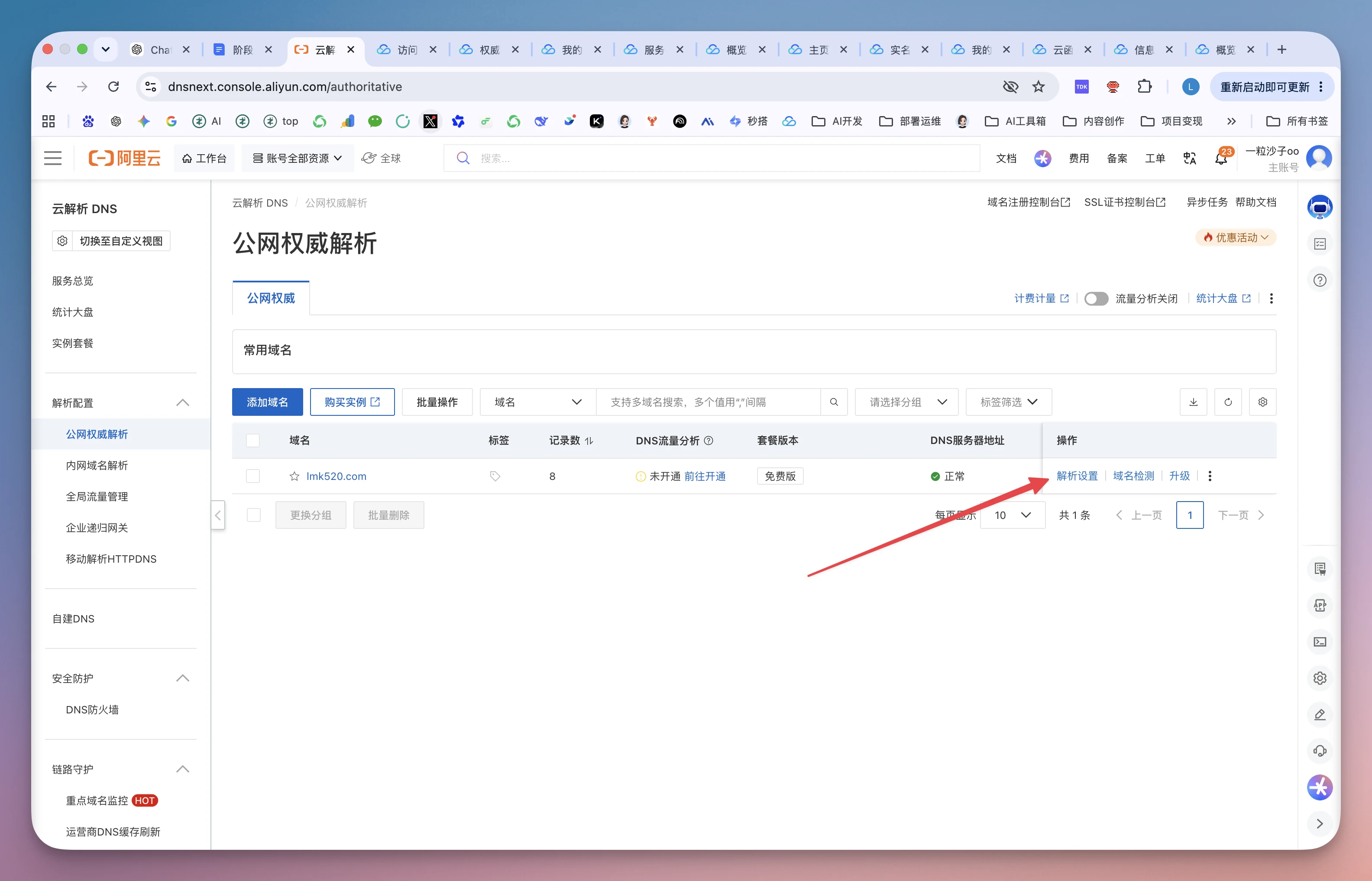
Task: Star the lmk520.com domain as favorite
Action: click(294, 476)
